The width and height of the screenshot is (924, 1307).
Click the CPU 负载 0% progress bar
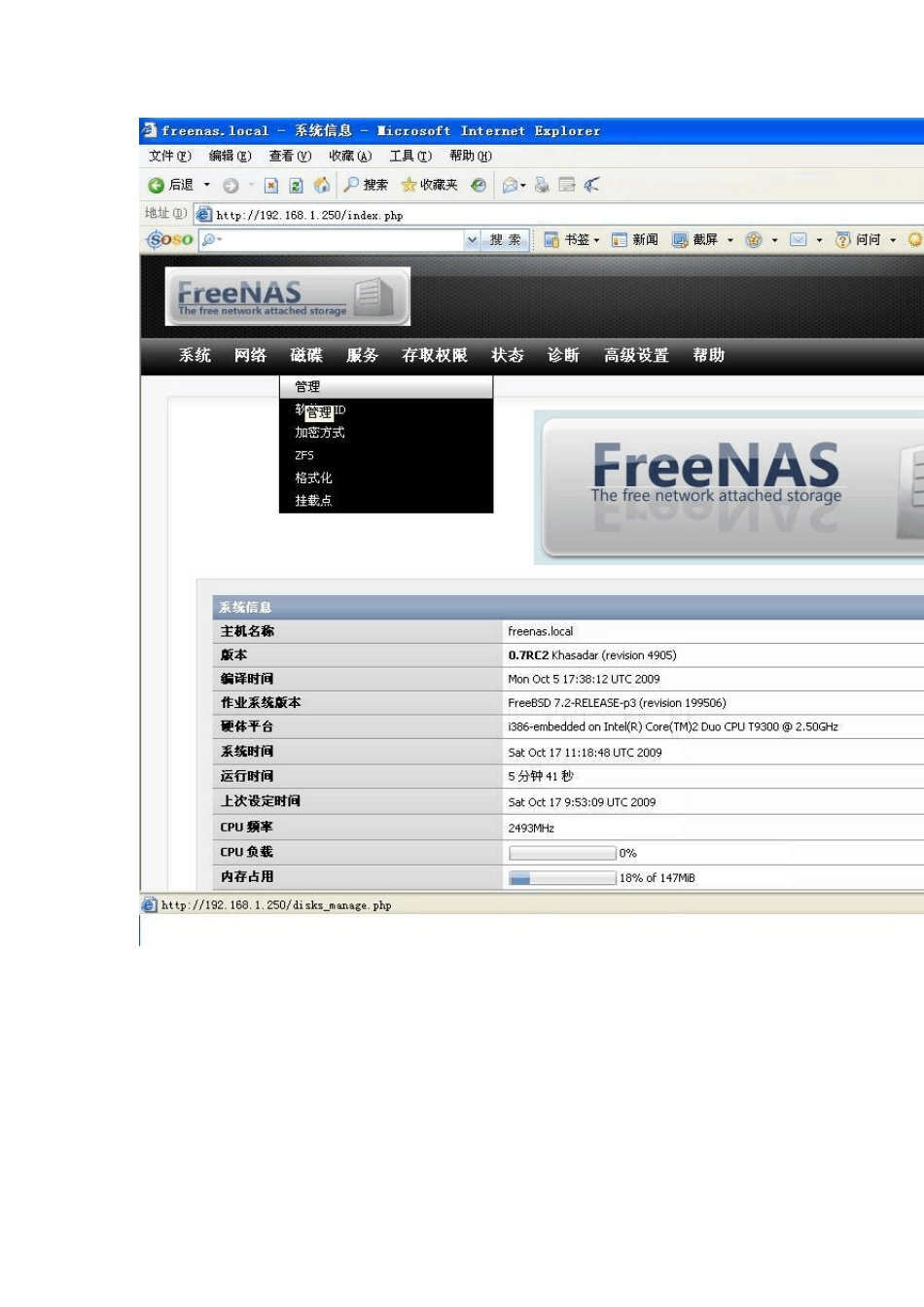pyautogui.click(x=562, y=853)
